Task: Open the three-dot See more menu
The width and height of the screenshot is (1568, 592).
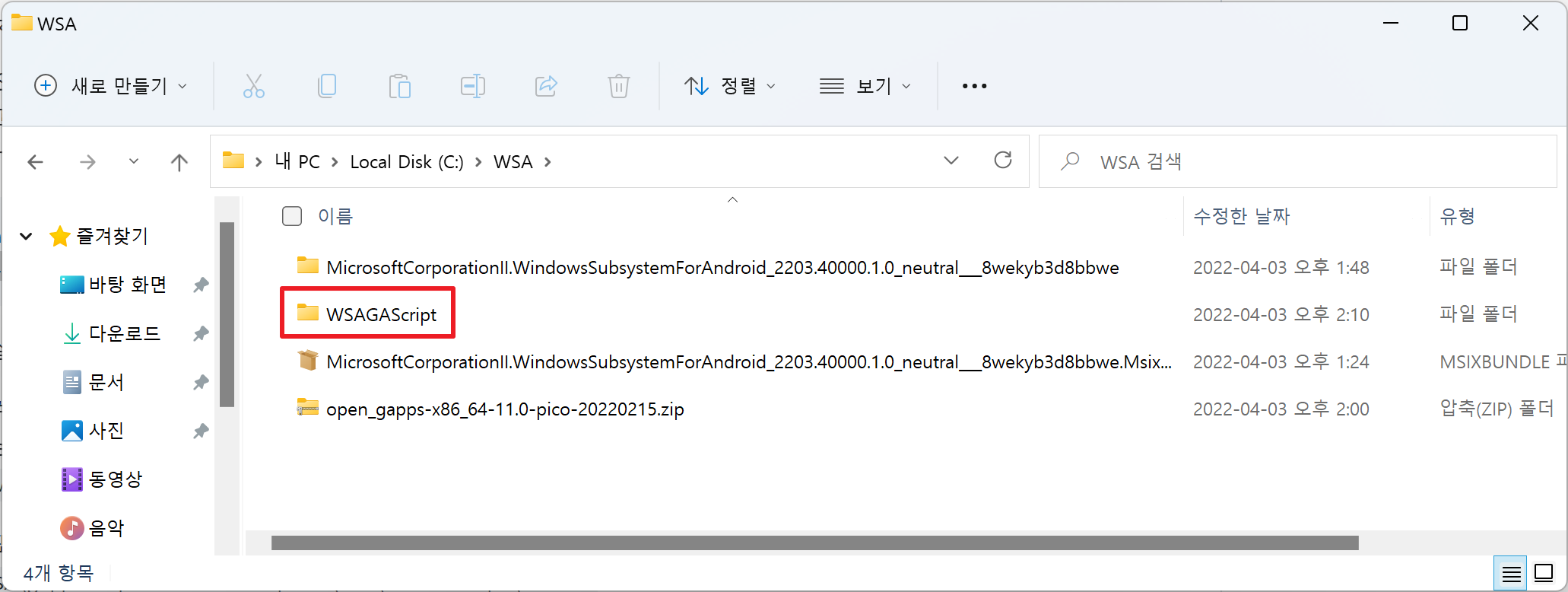Action: click(974, 86)
